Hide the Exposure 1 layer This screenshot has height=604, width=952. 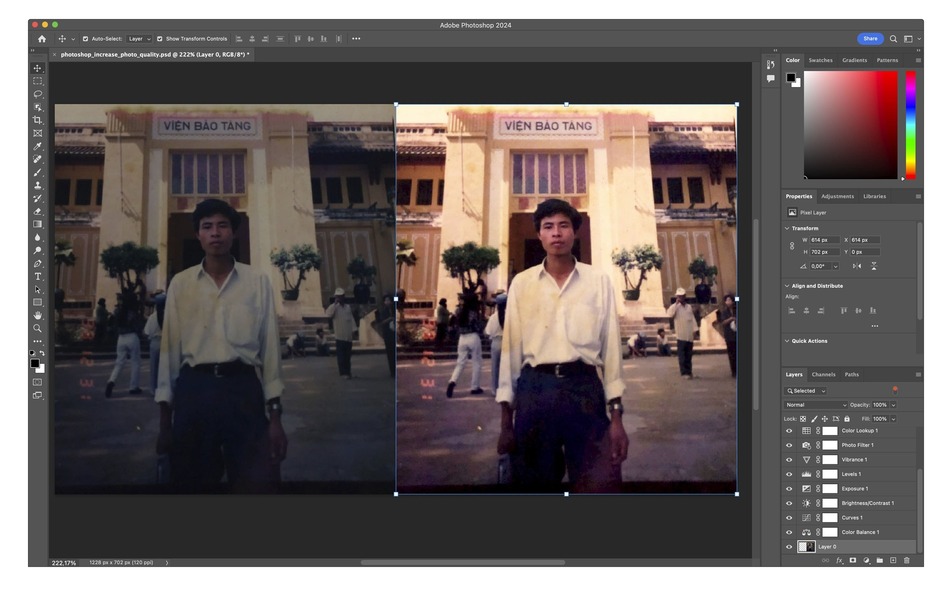(789, 489)
